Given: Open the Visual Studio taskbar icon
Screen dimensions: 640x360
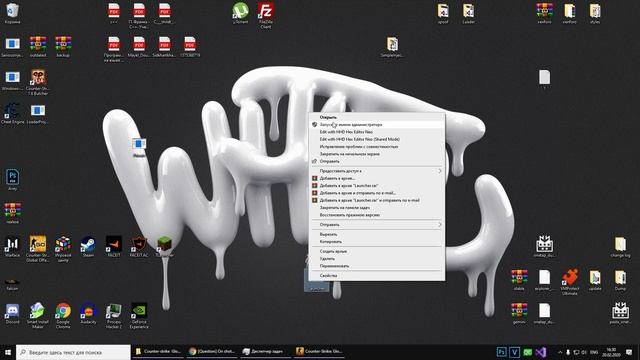Looking at the screenshot, I should 541,352.
